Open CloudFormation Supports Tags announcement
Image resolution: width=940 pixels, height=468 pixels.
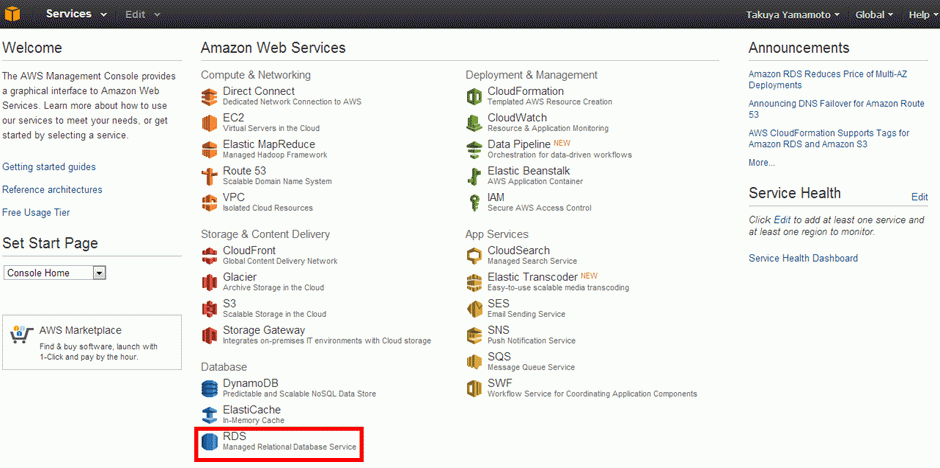point(829,138)
